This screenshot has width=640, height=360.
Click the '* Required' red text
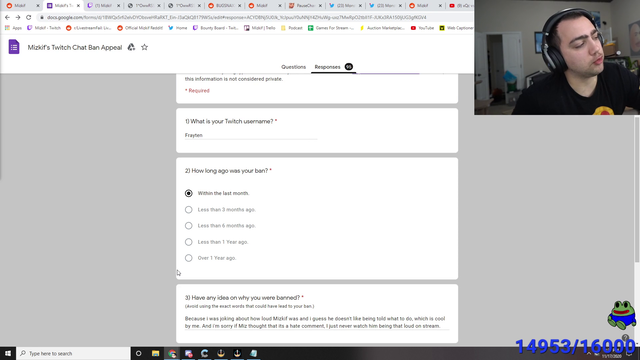coord(197,91)
